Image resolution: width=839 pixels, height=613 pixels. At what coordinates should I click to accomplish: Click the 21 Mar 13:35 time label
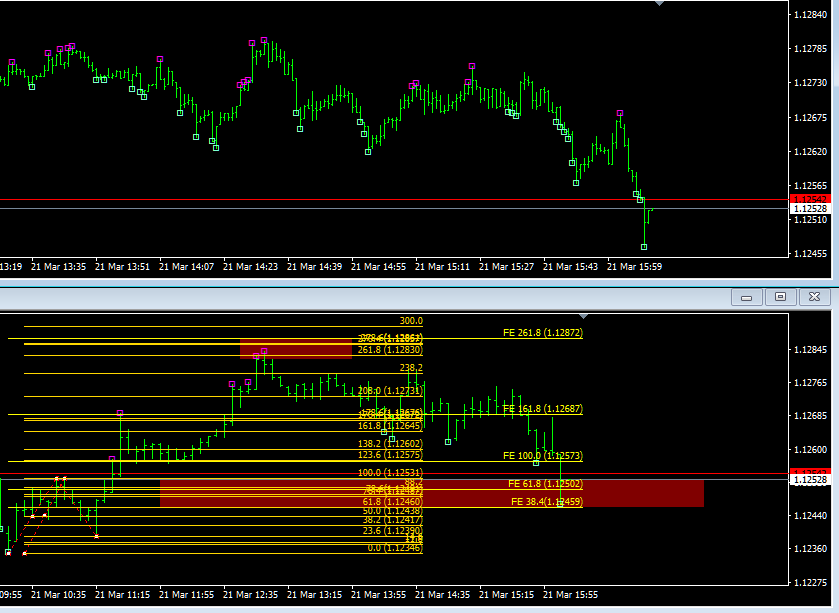(58, 266)
